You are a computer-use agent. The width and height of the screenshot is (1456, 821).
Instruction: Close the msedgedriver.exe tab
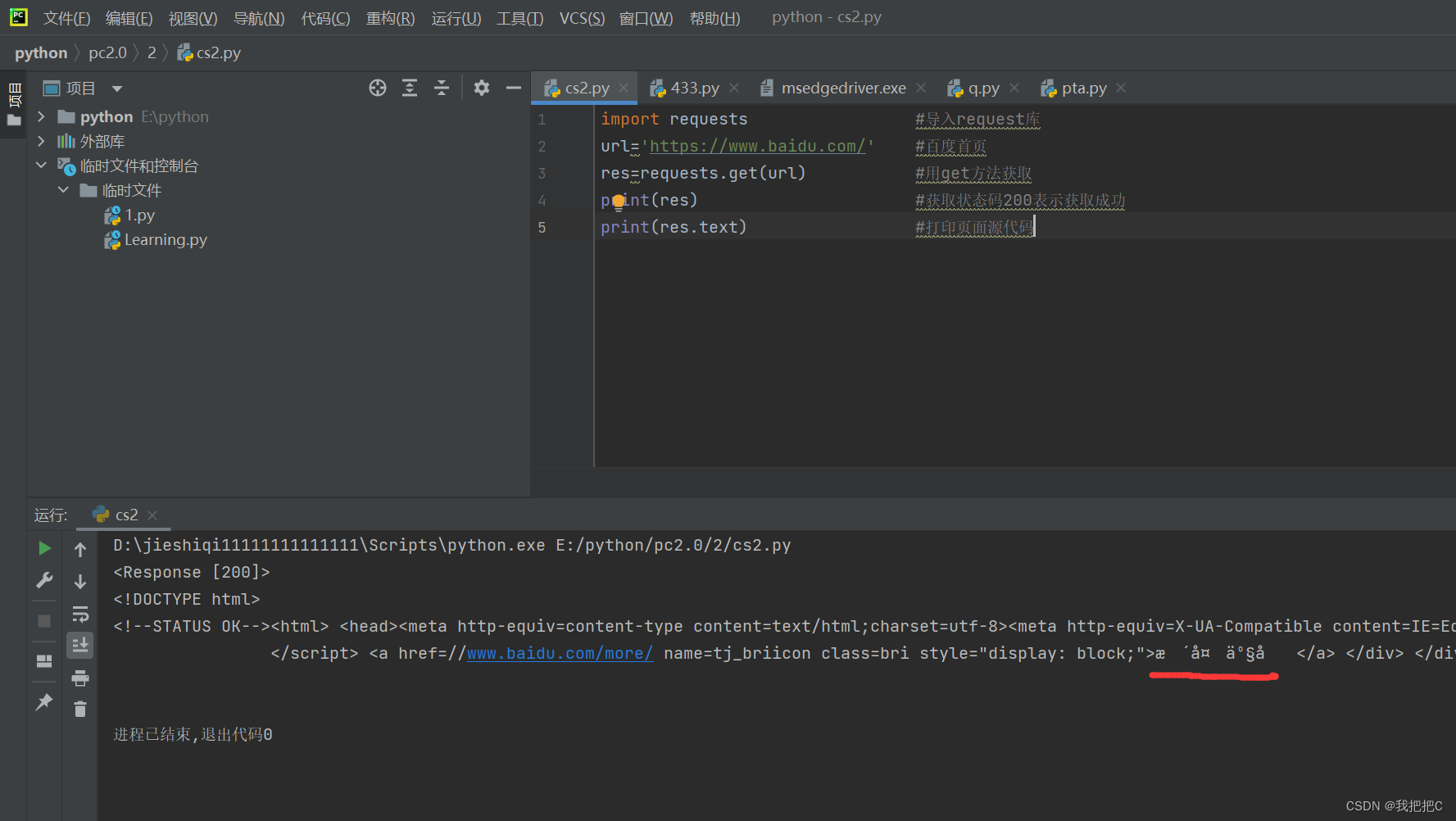(921, 87)
